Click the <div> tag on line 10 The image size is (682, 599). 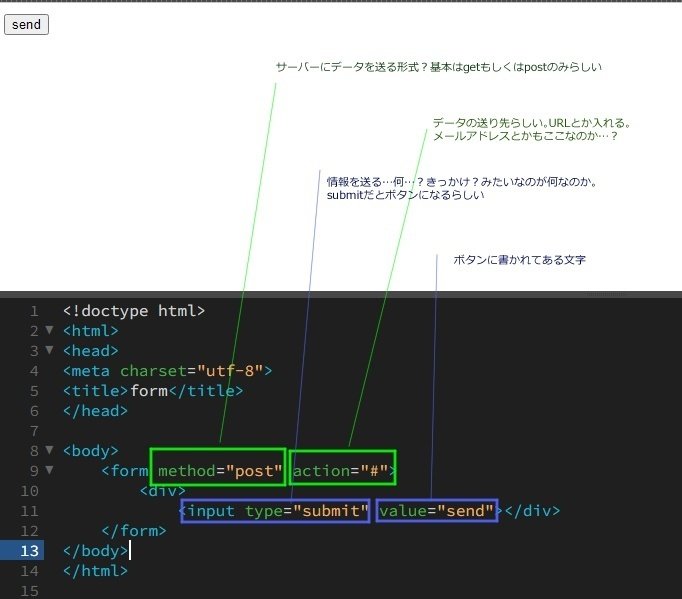pyautogui.click(x=163, y=491)
